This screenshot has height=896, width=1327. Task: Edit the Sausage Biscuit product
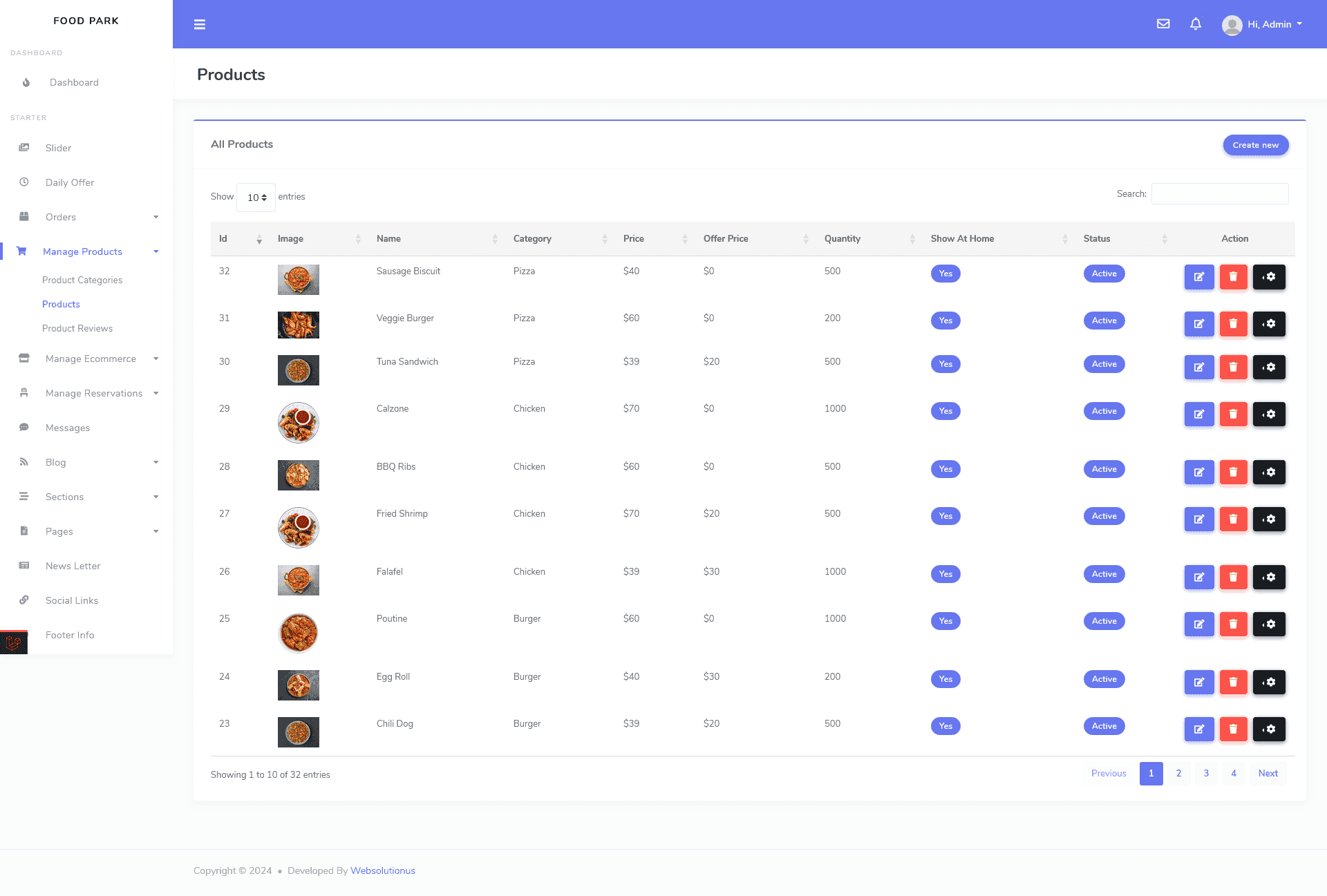click(1199, 277)
